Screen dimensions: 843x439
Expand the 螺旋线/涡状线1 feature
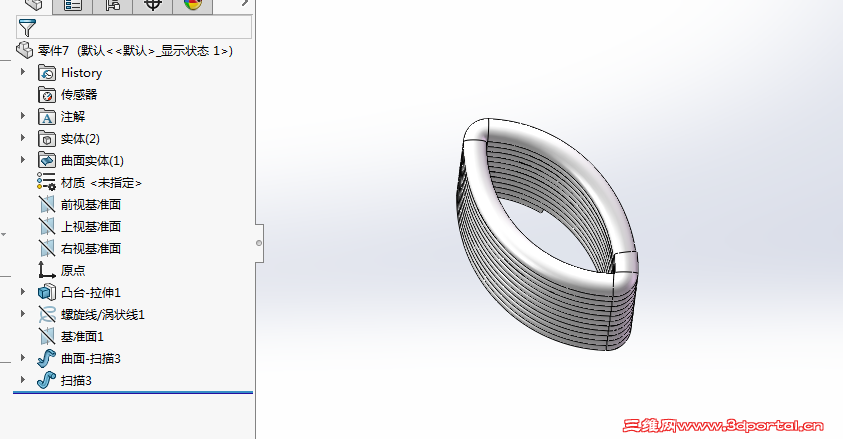[x=23, y=314]
